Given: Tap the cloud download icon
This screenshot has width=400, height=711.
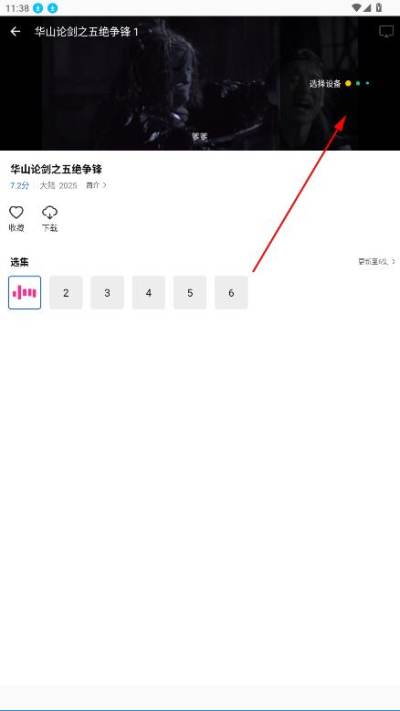Looking at the screenshot, I should (x=50, y=212).
